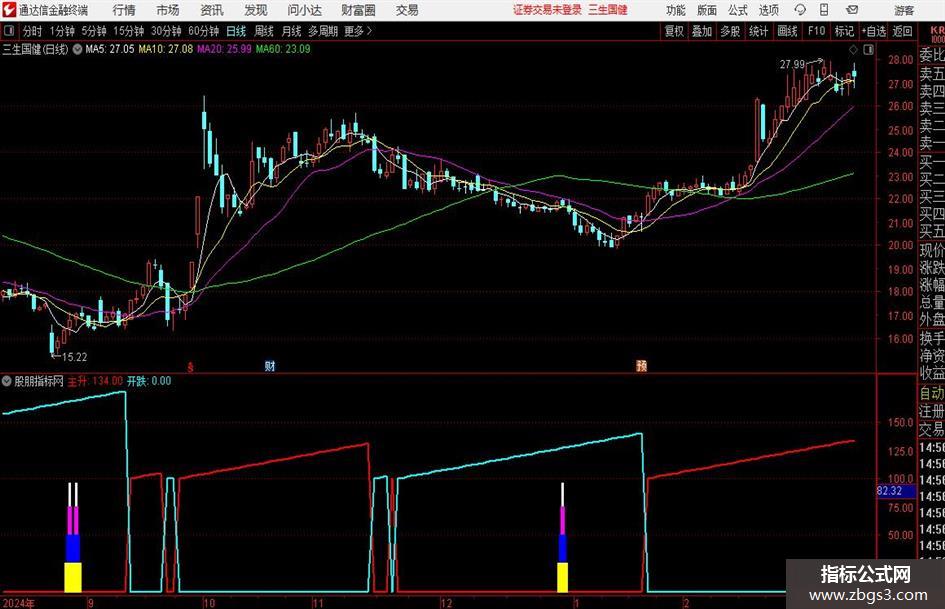This screenshot has width=945, height=609.
Task: Click the 通达信 red logo icon
Action: 9,10
